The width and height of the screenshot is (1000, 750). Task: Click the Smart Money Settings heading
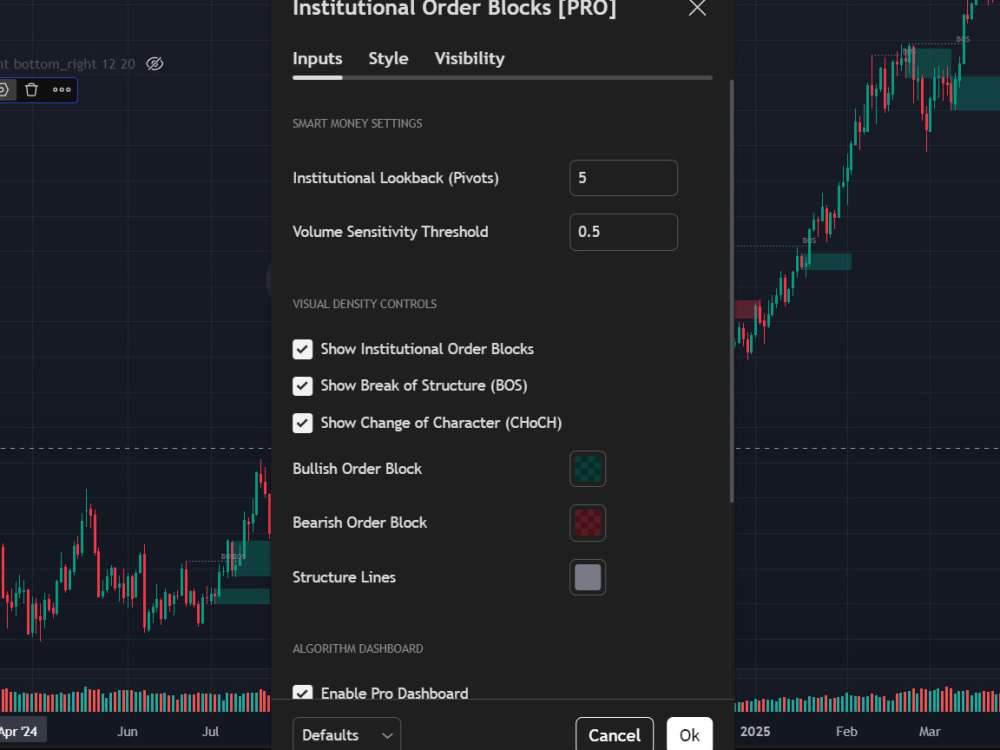click(x=357, y=124)
